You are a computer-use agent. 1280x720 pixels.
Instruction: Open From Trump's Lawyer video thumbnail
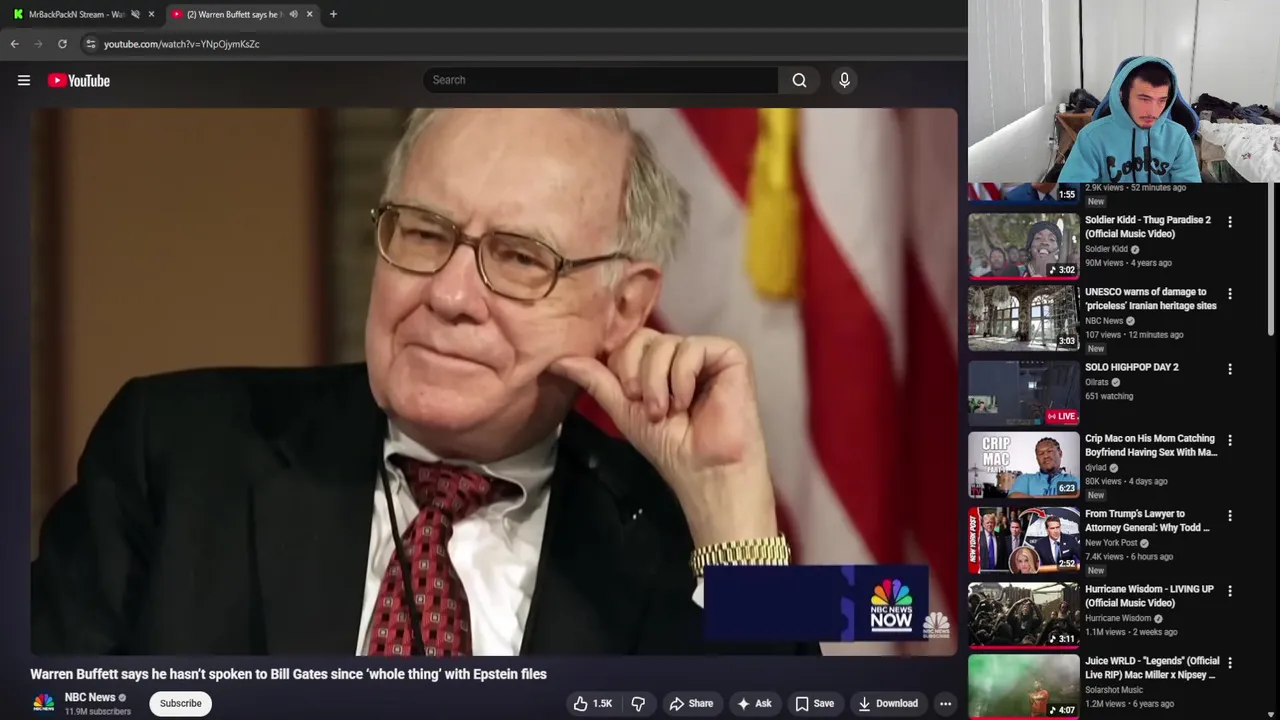pyautogui.click(x=1023, y=540)
